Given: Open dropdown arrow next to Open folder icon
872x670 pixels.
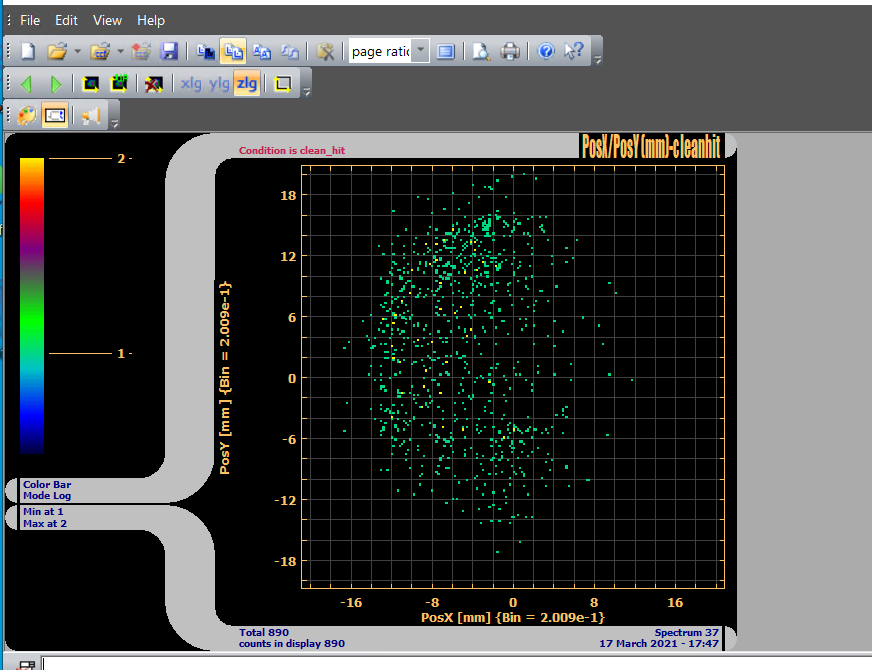Looking at the screenshot, I should 76,51.
